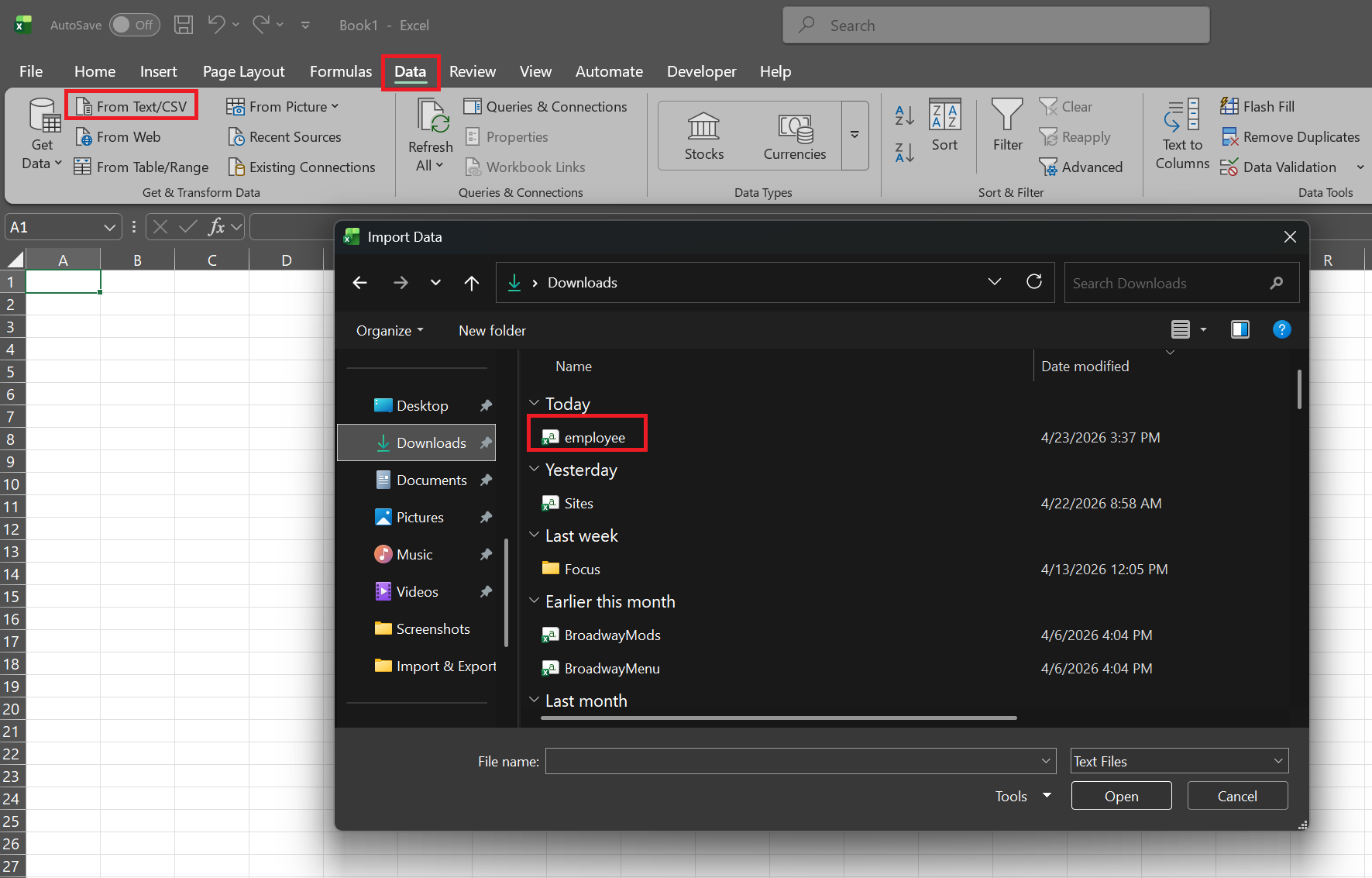Click the Stocks data type icon
Image resolution: width=1372 pixels, height=878 pixels.
click(703, 126)
